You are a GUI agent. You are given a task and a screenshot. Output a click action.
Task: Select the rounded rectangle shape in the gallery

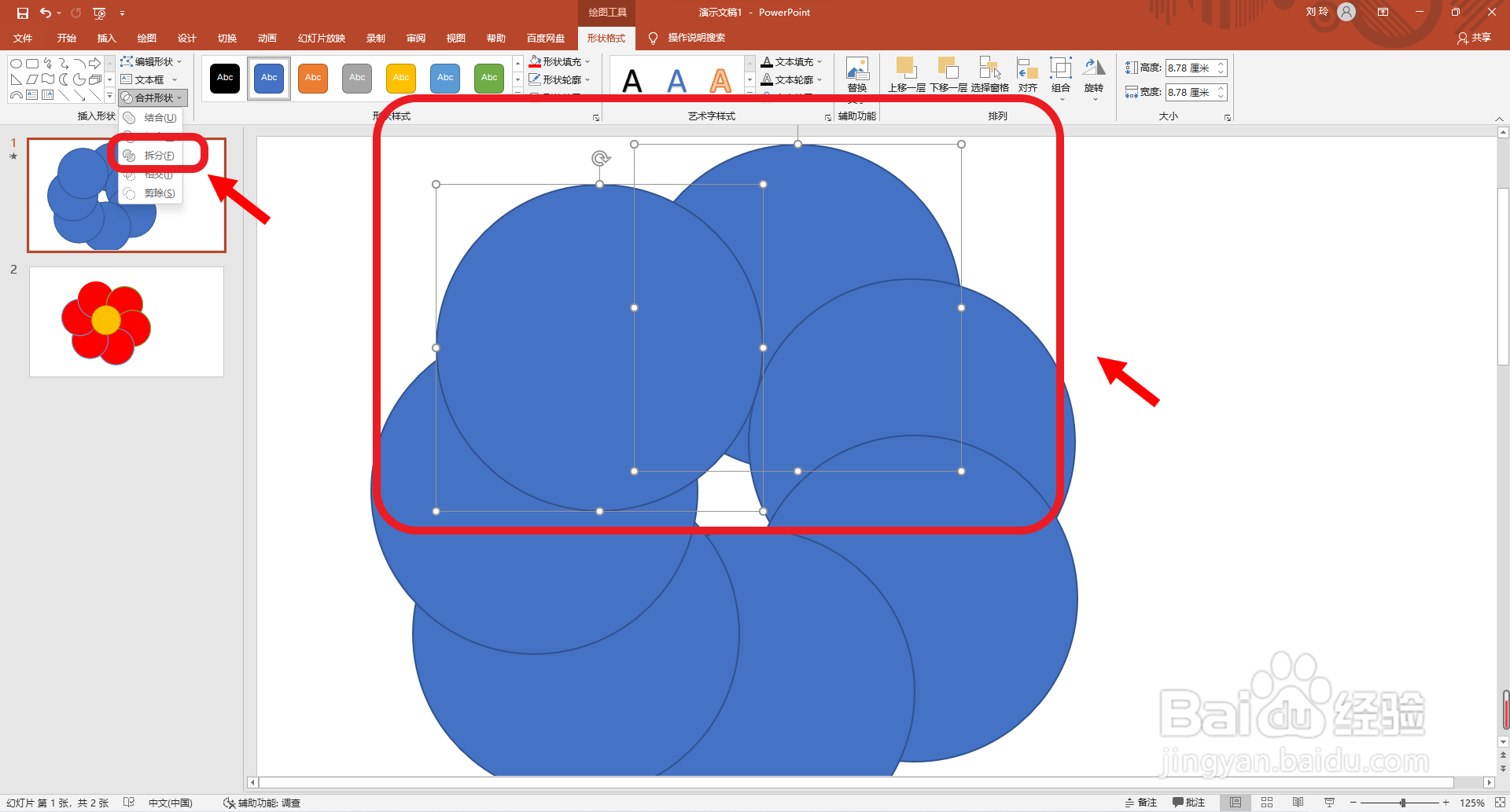coord(32,64)
